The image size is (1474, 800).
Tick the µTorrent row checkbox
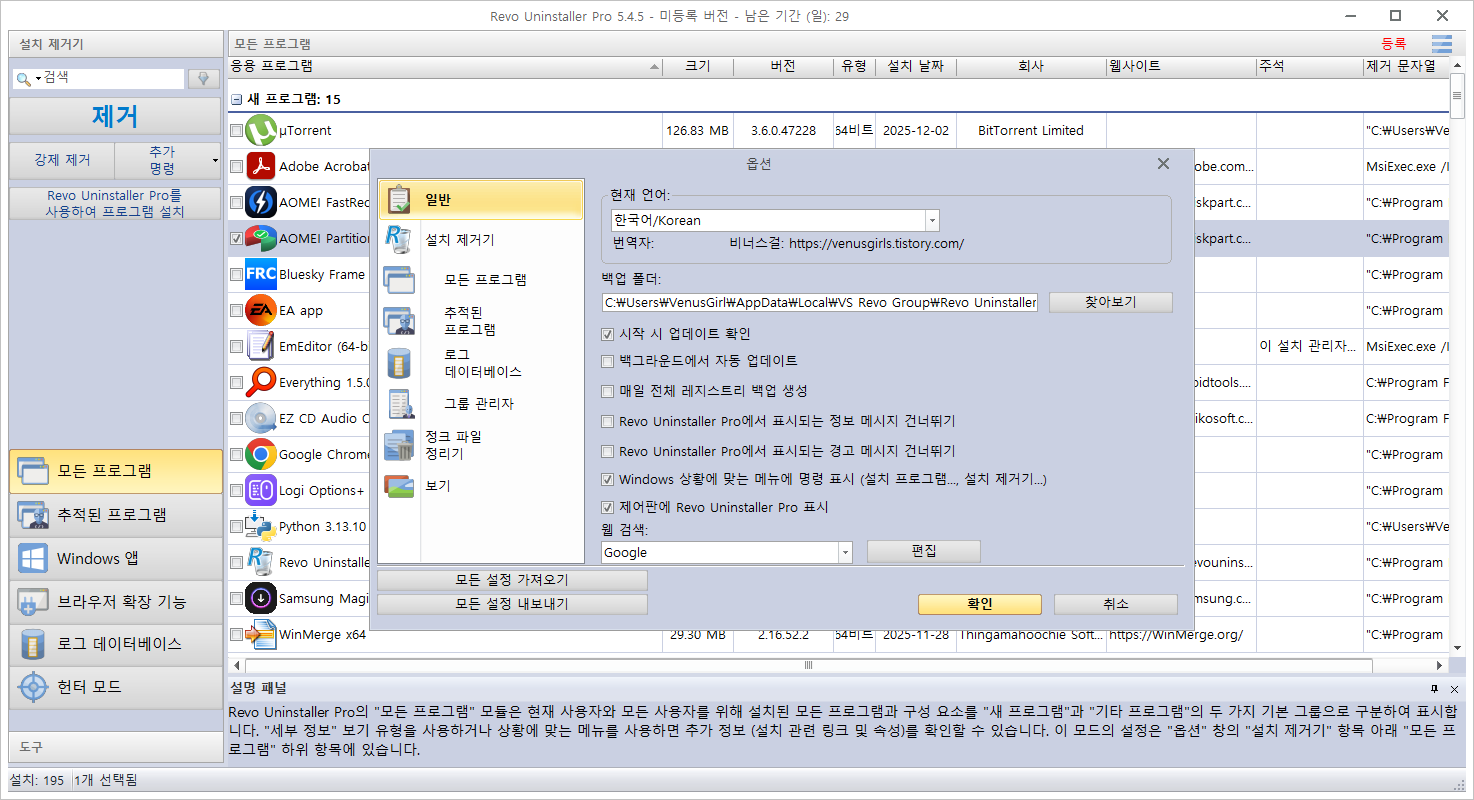coord(236,131)
